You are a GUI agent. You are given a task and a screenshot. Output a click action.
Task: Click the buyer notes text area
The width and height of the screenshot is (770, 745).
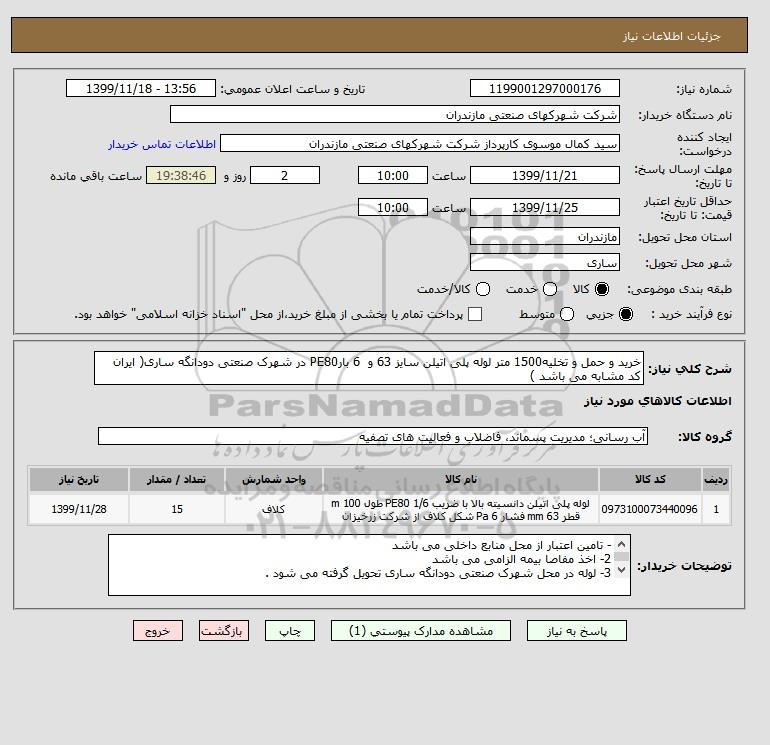point(369,565)
